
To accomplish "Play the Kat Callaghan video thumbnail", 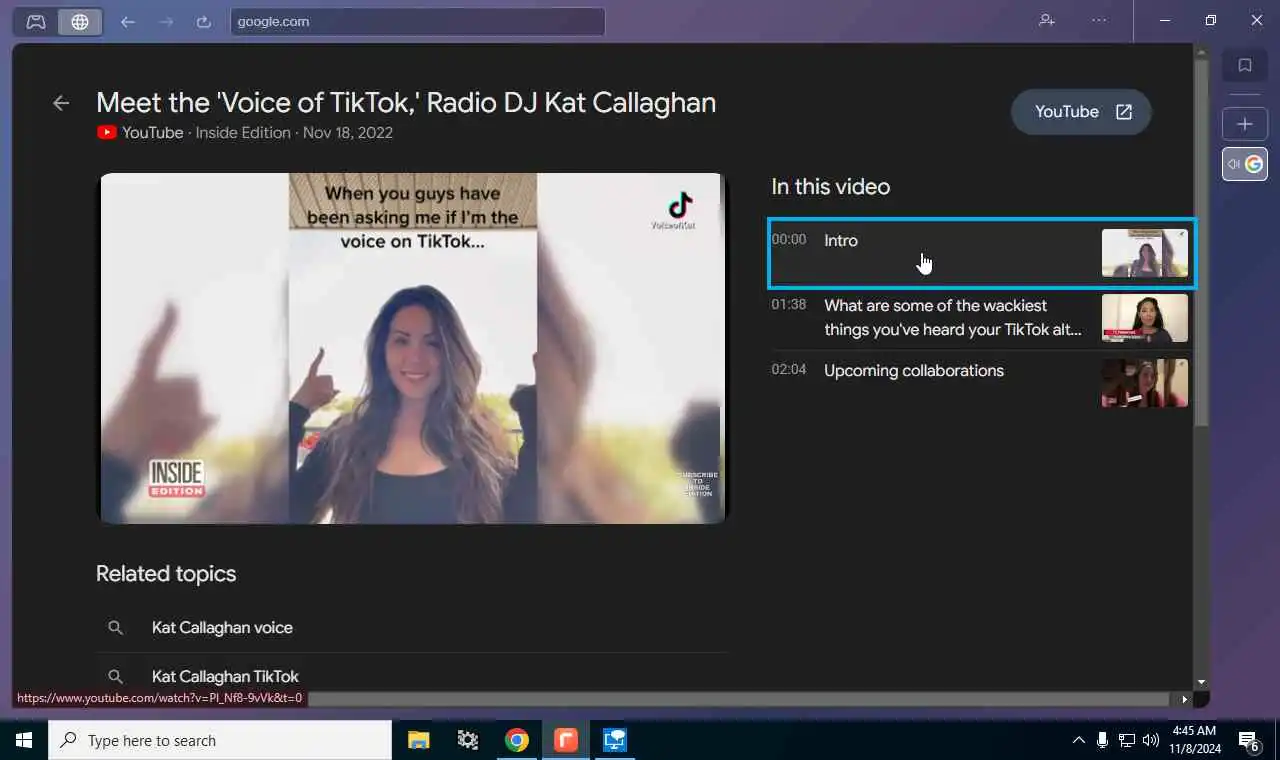I will coord(412,348).
